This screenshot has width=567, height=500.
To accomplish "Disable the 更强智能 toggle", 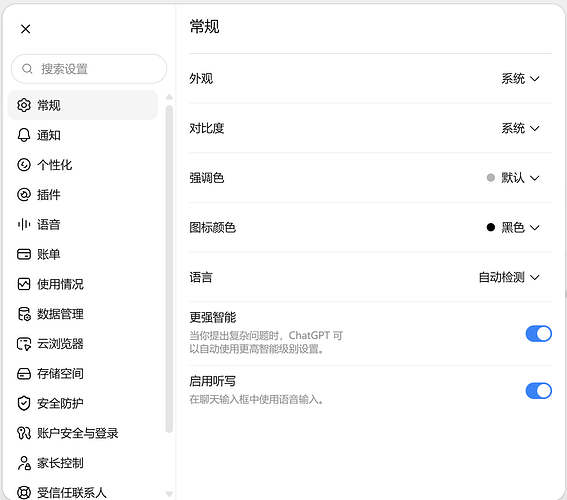I will pos(538,333).
